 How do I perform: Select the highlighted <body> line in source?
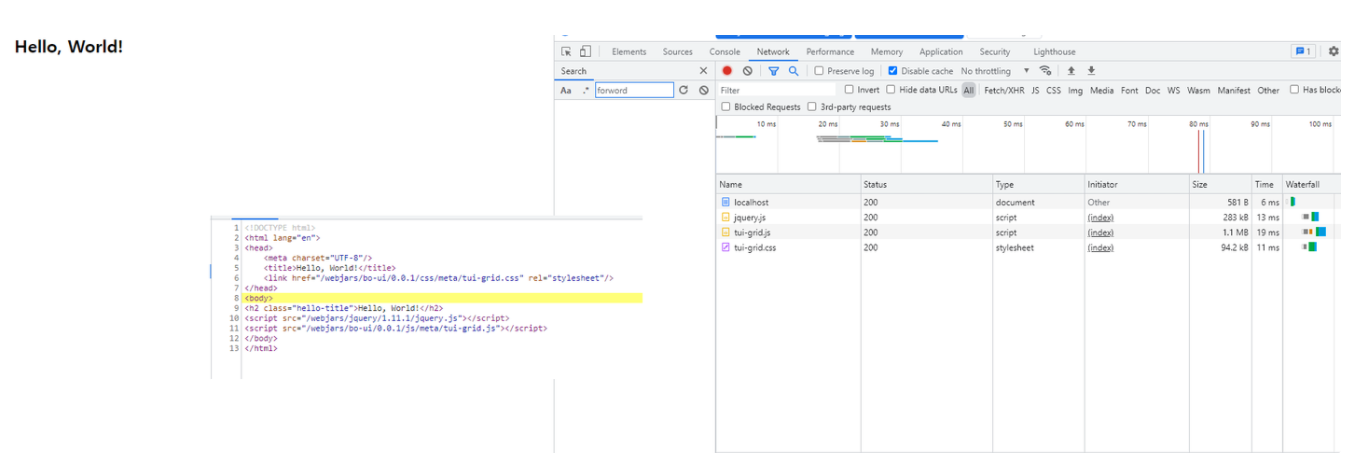442,298
